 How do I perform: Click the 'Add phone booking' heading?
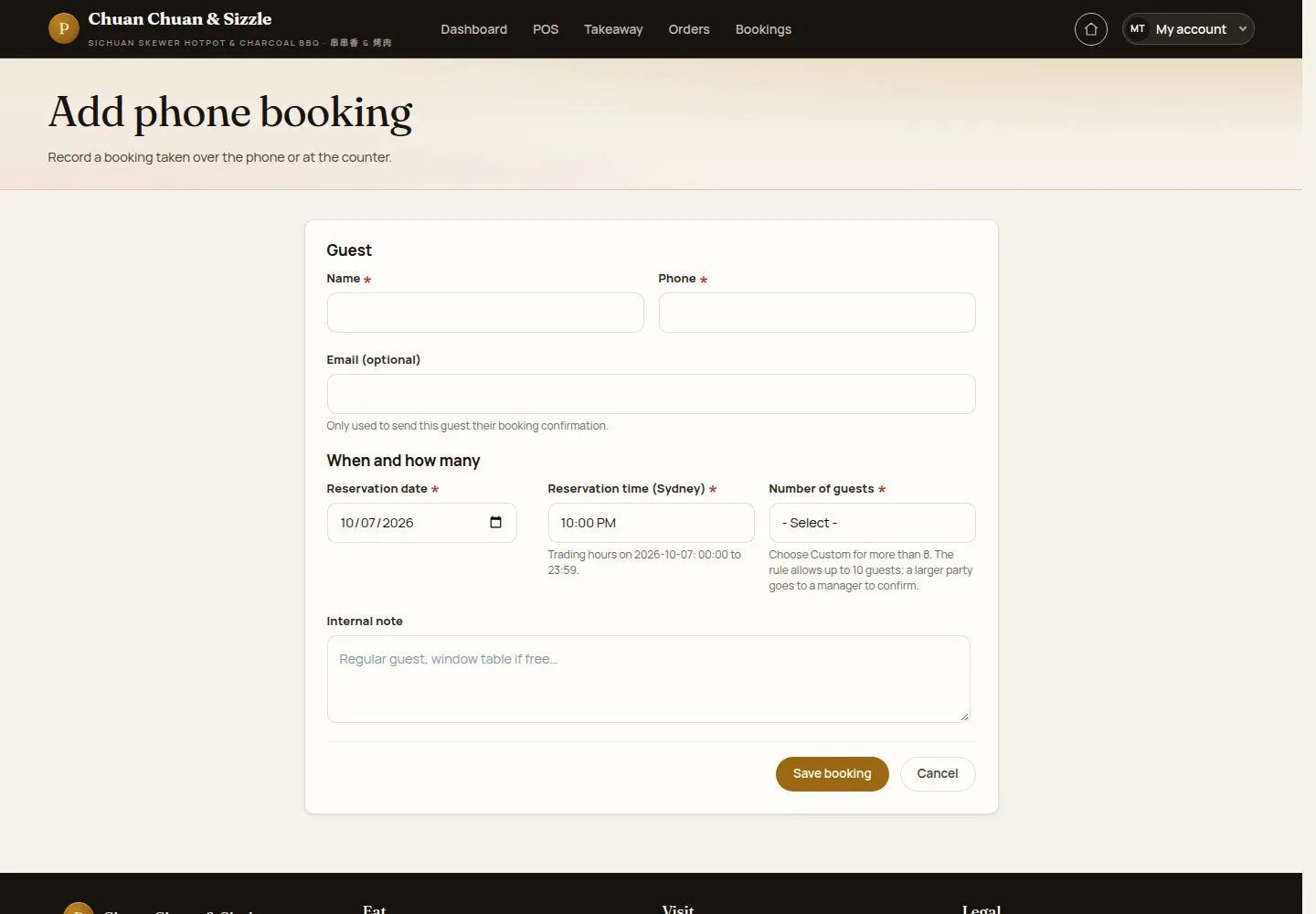pyautogui.click(x=230, y=112)
